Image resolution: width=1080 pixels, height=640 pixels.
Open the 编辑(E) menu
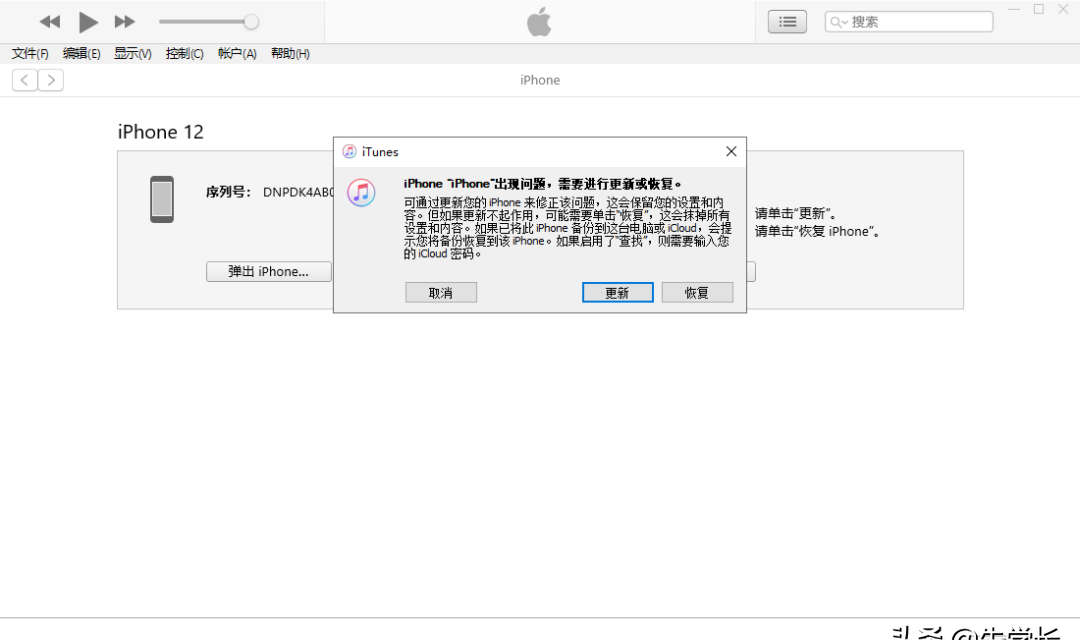[x=81, y=54]
